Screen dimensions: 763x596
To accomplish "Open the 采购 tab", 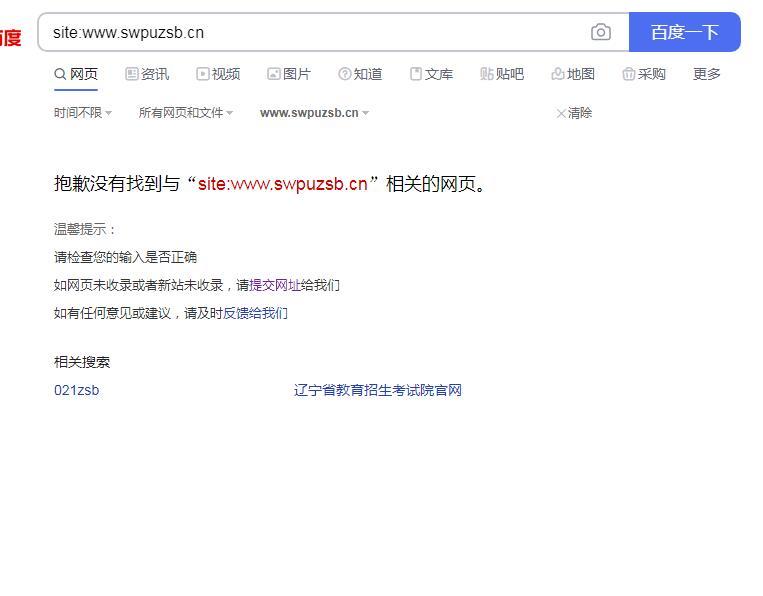I will [x=644, y=74].
